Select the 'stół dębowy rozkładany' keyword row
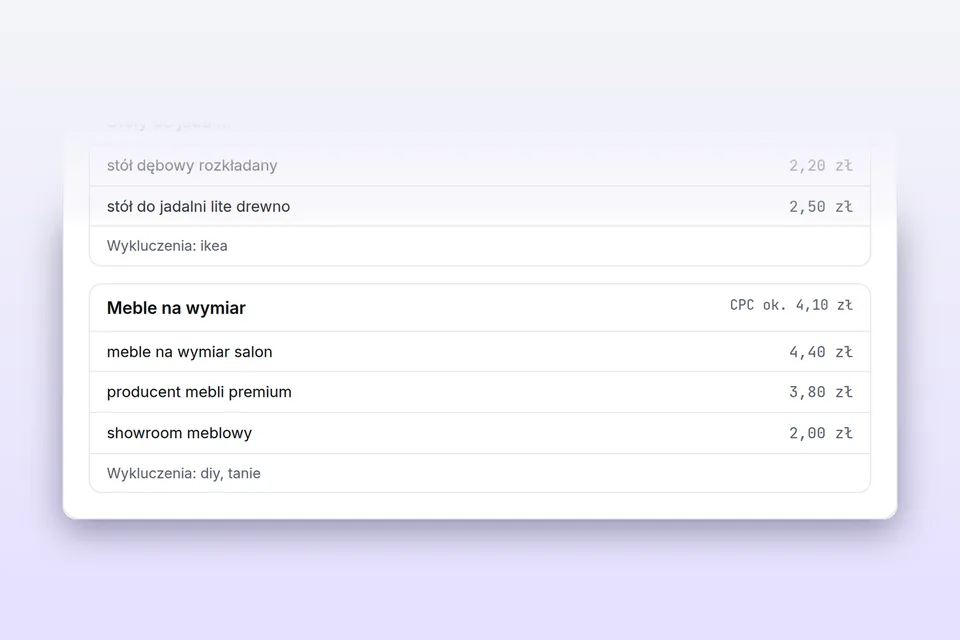960x640 pixels. coord(480,165)
